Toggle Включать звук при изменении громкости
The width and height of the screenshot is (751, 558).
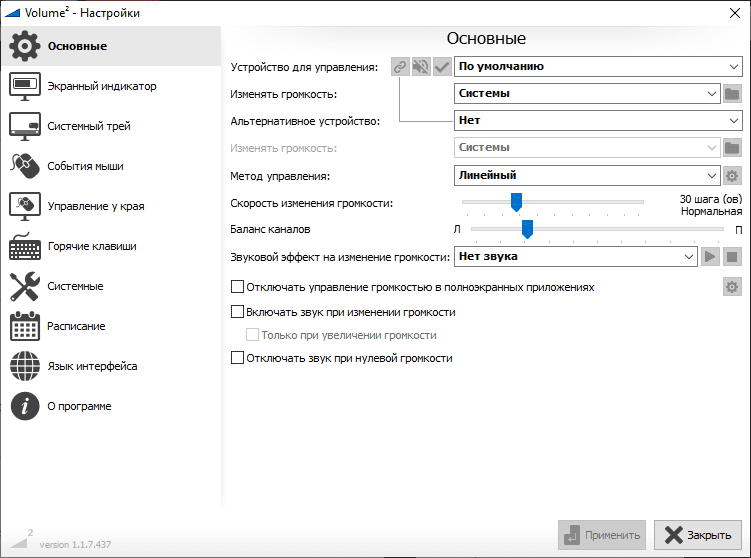pyautogui.click(x=238, y=312)
